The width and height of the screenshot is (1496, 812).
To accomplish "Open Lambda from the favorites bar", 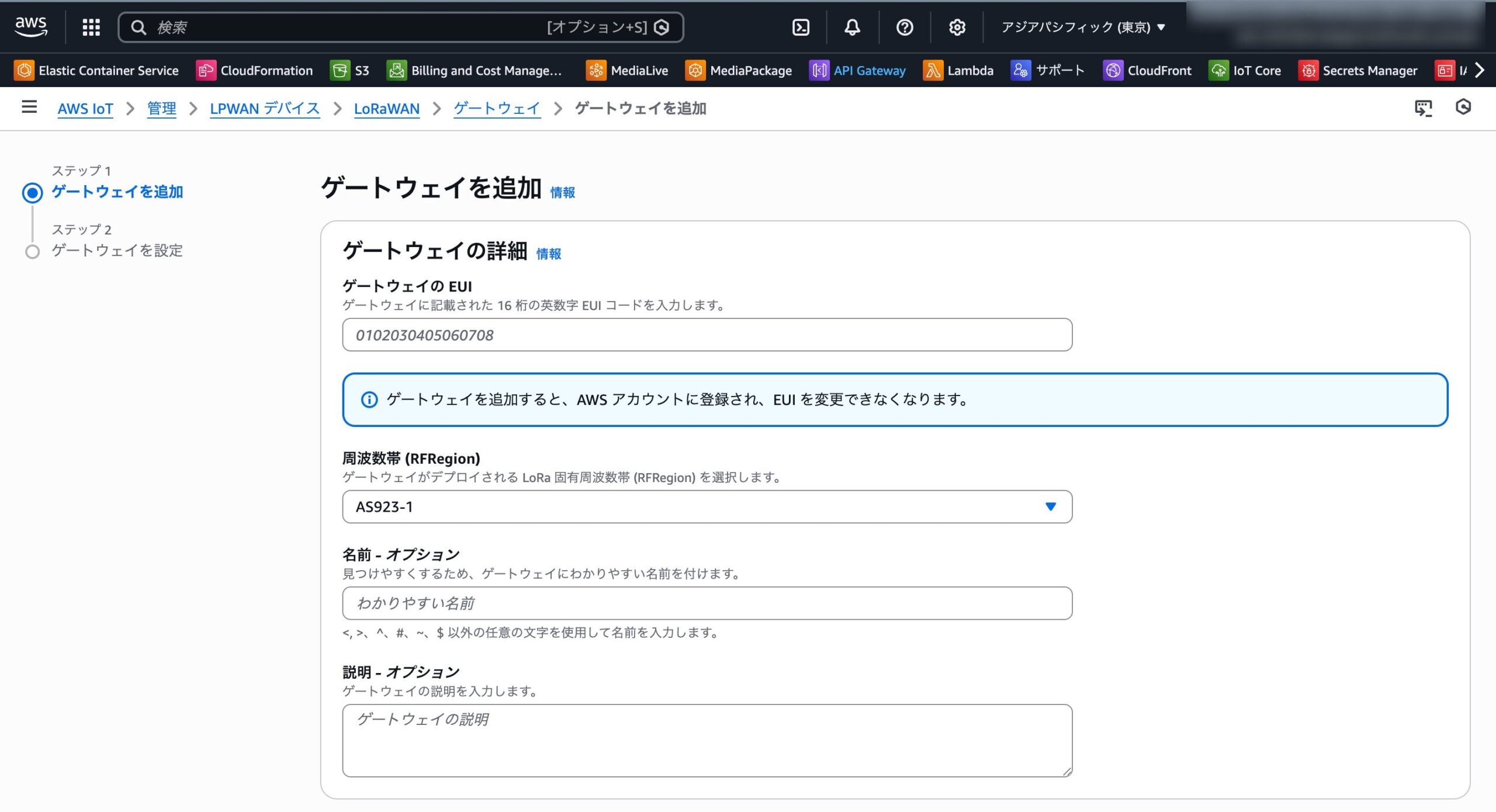I will click(958, 70).
